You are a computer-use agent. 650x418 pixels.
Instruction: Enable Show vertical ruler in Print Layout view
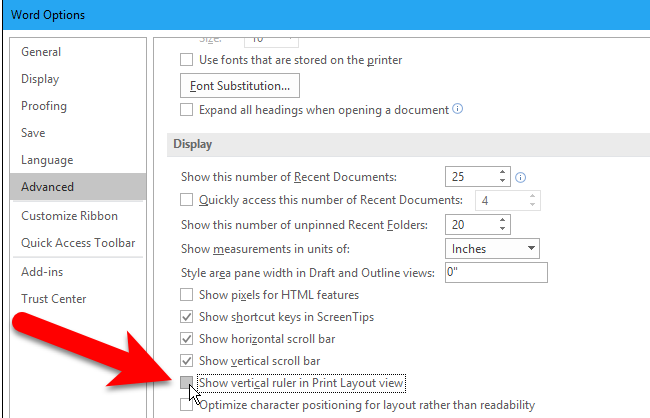pos(186,383)
